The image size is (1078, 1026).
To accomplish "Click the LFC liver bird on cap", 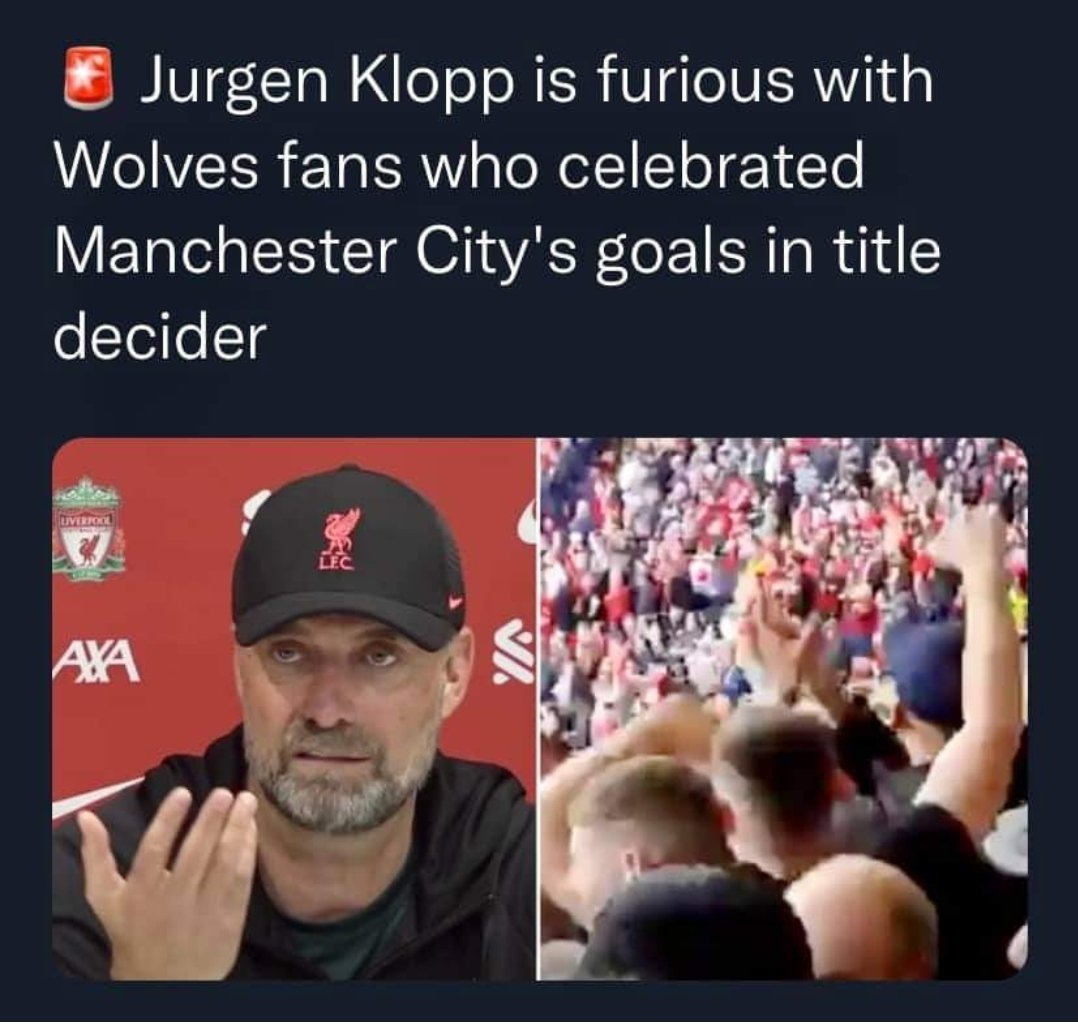I will (x=340, y=540).
